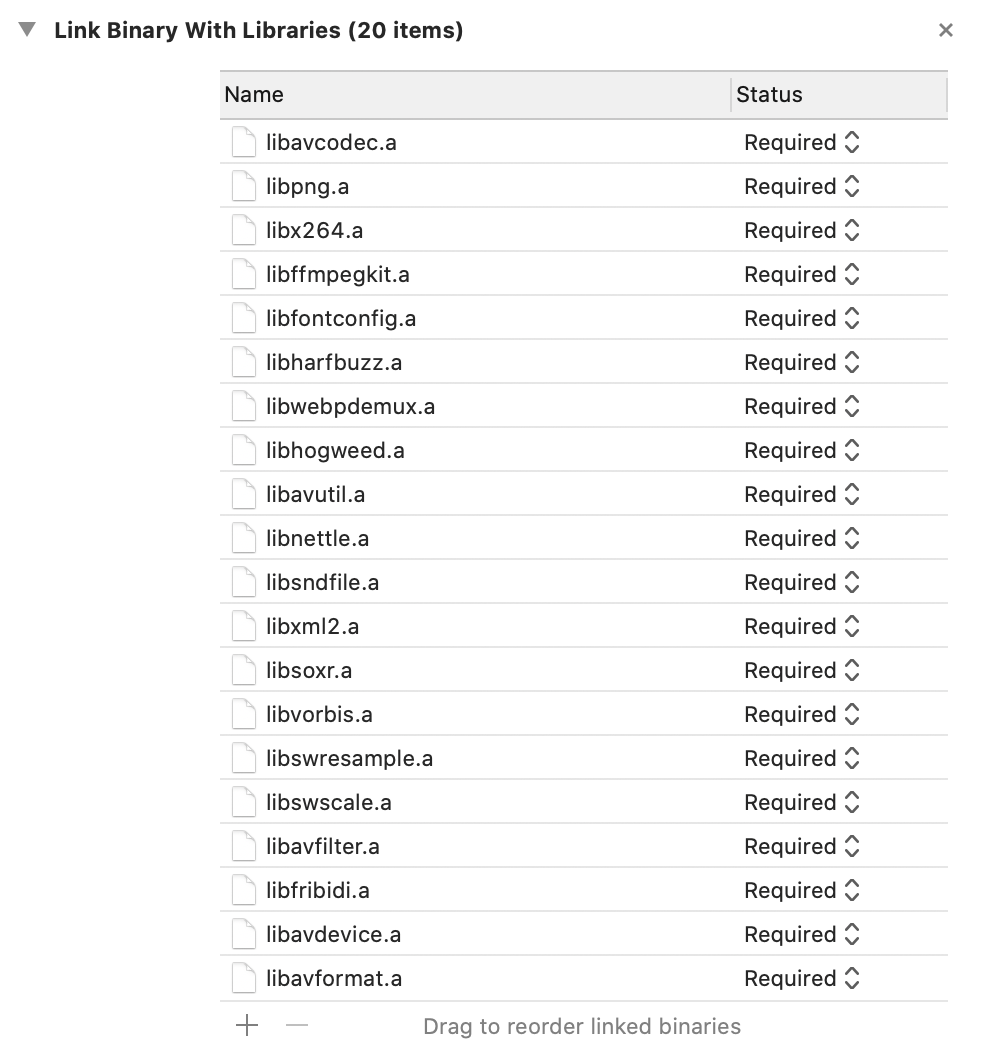The width and height of the screenshot is (984, 1058).
Task: Click the file icon for libharfbuzz.a
Action: point(244,363)
